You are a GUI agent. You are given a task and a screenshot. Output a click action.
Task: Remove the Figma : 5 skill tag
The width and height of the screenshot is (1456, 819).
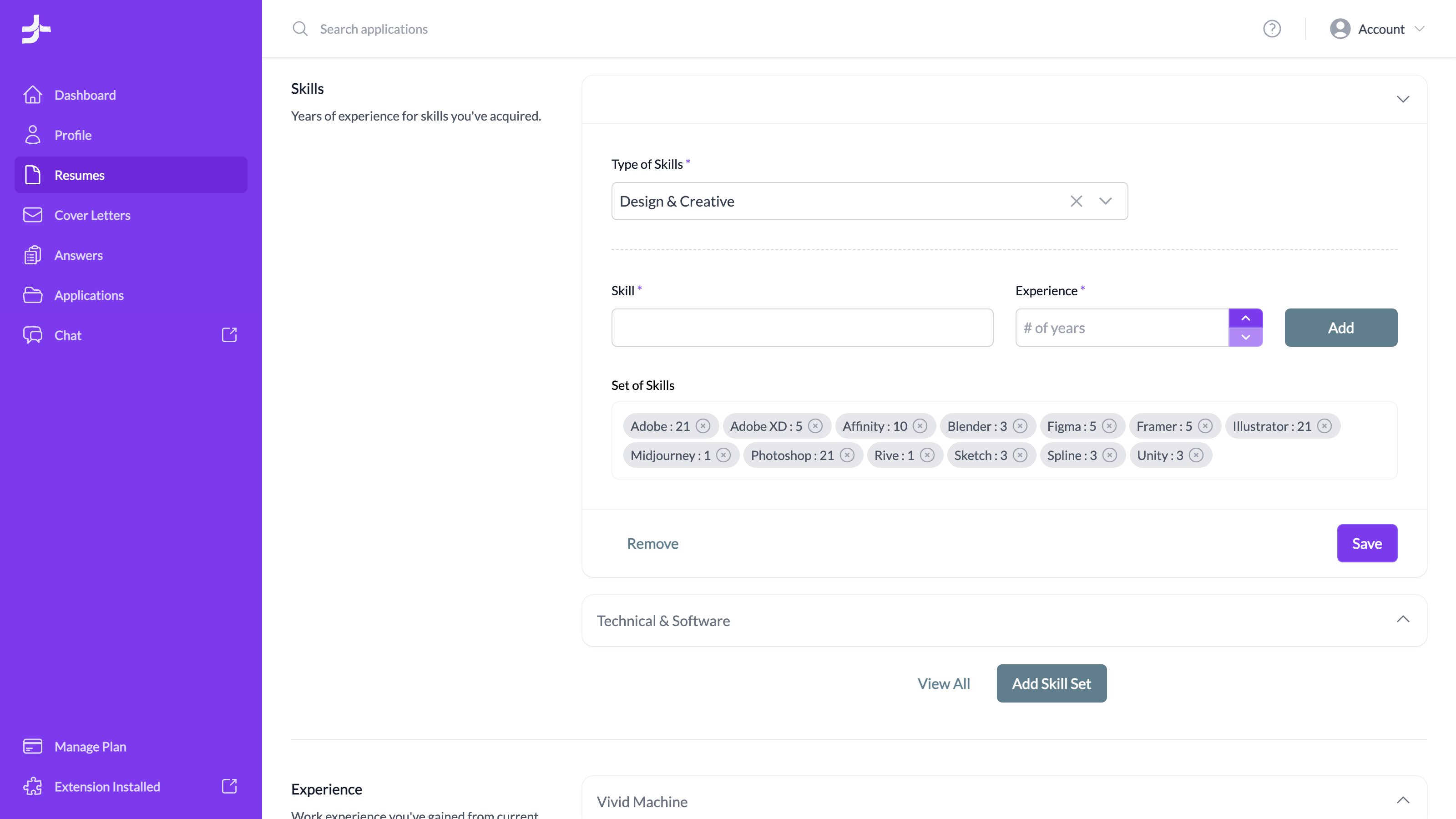(x=1110, y=426)
